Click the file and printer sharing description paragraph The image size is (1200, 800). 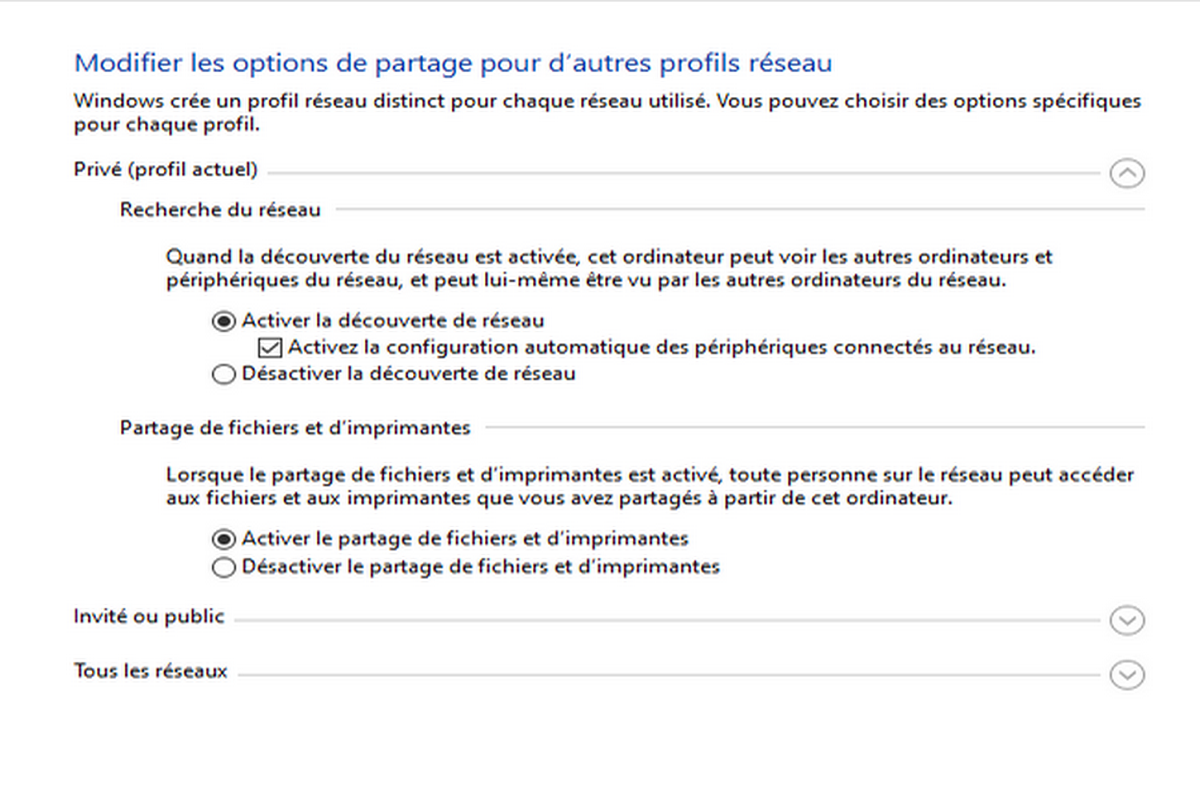click(x=650, y=486)
